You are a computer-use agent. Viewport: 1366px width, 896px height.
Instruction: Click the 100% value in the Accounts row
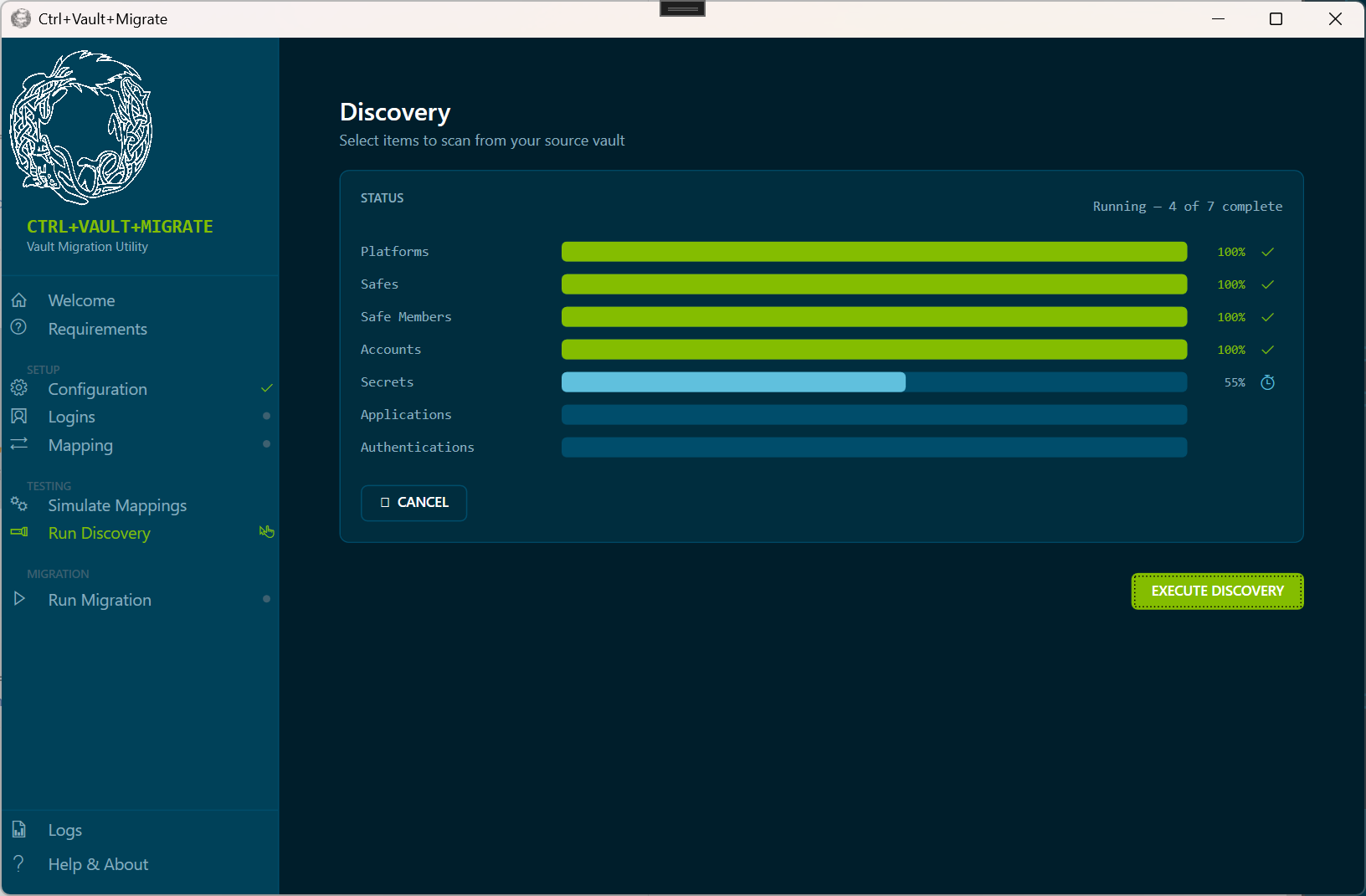pos(1231,350)
